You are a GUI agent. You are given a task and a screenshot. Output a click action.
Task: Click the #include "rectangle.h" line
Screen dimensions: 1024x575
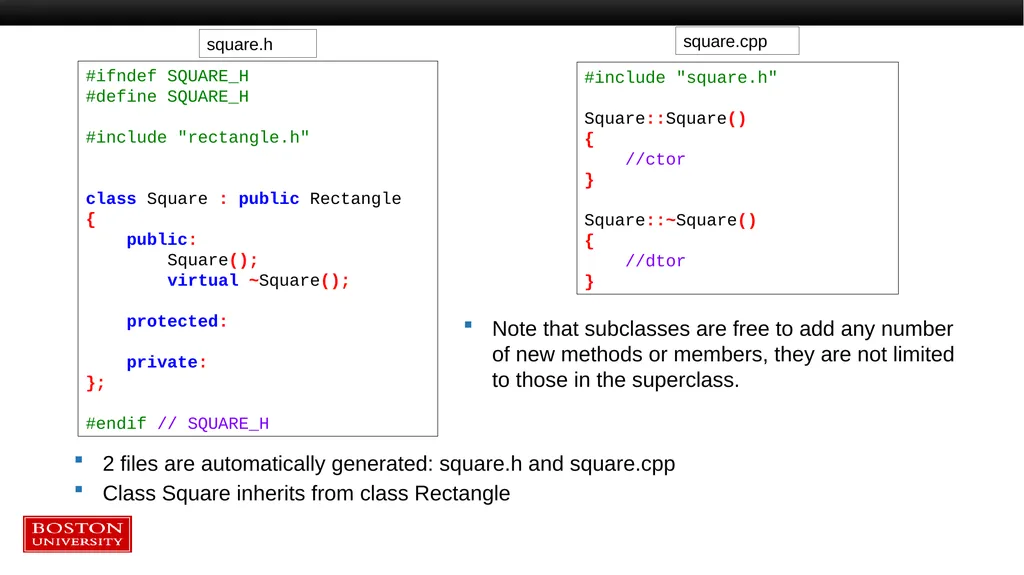(x=197, y=137)
